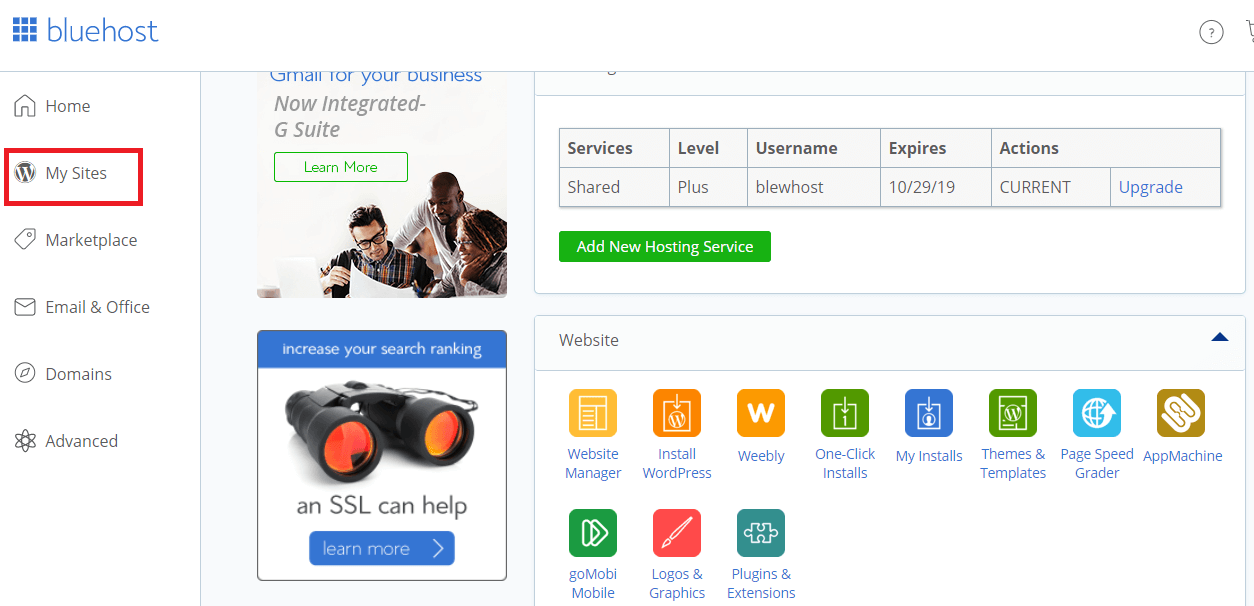Image resolution: width=1254 pixels, height=606 pixels.
Task: Select the '10/29/19' expiry cell
Action: click(936, 187)
